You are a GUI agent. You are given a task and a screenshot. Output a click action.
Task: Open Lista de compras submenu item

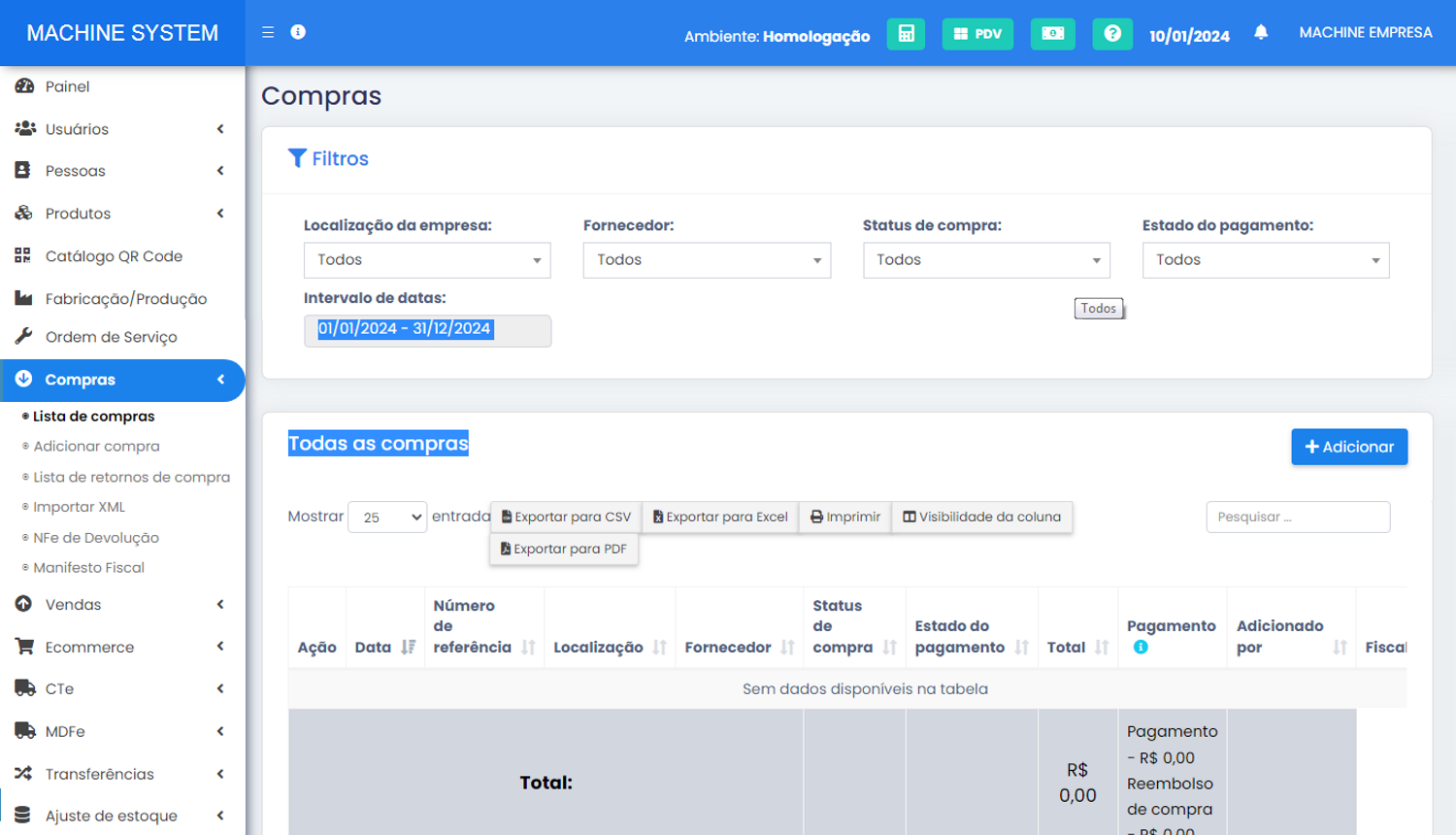(93, 416)
